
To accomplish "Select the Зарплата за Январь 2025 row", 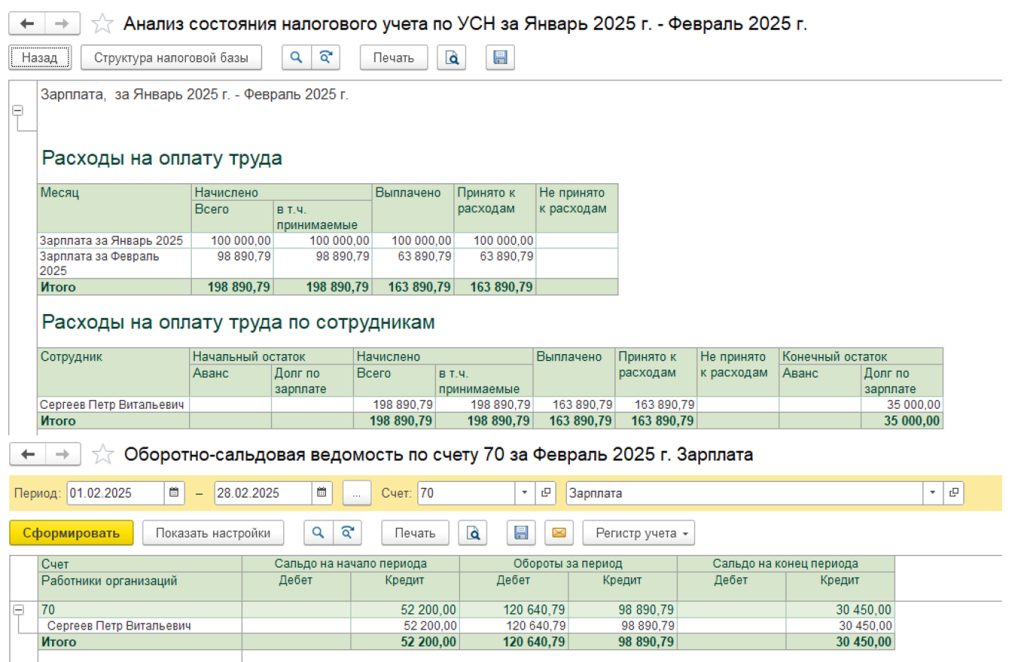I will 328,240.
